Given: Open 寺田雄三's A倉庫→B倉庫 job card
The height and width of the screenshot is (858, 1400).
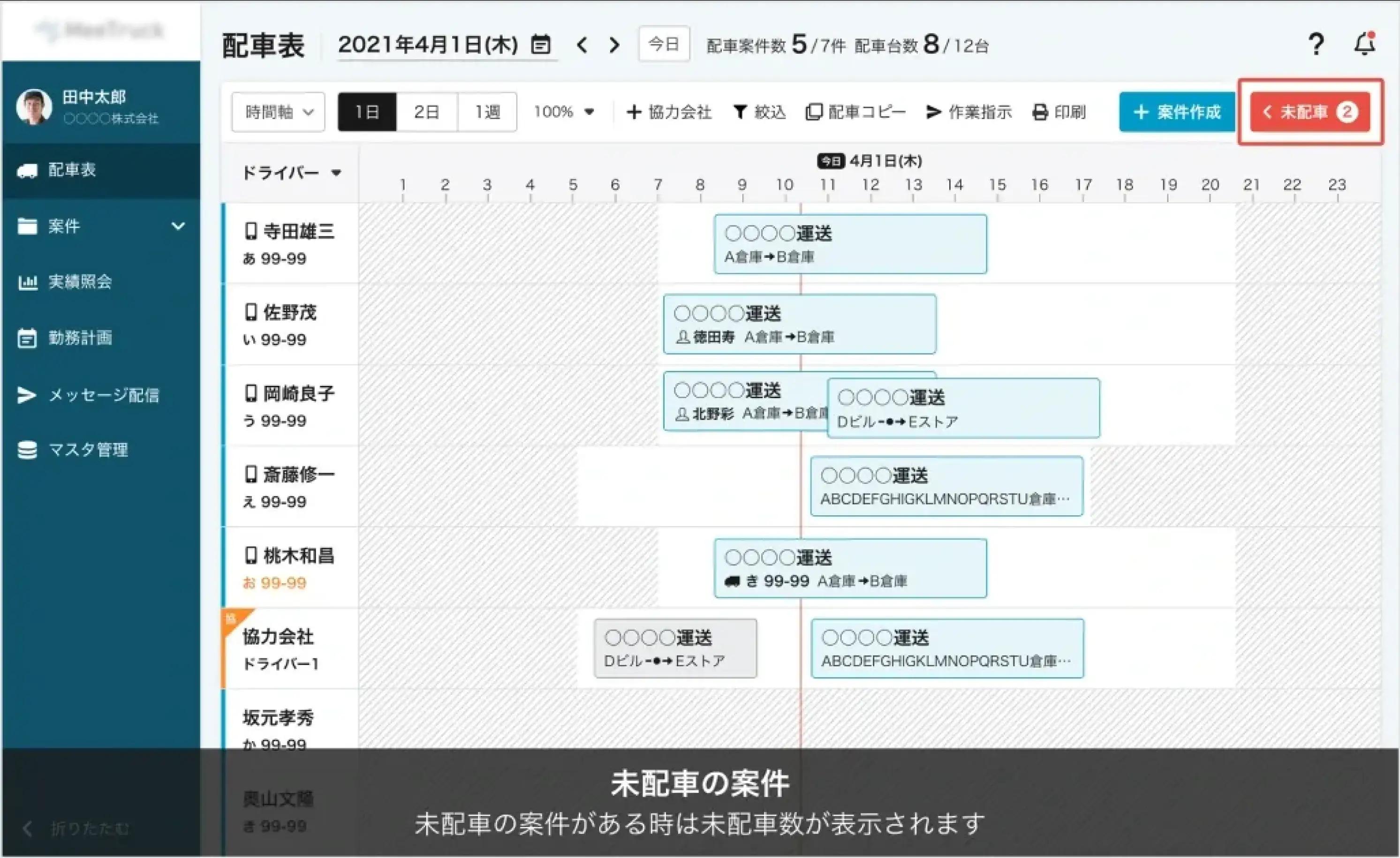Looking at the screenshot, I should tap(851, 244).
